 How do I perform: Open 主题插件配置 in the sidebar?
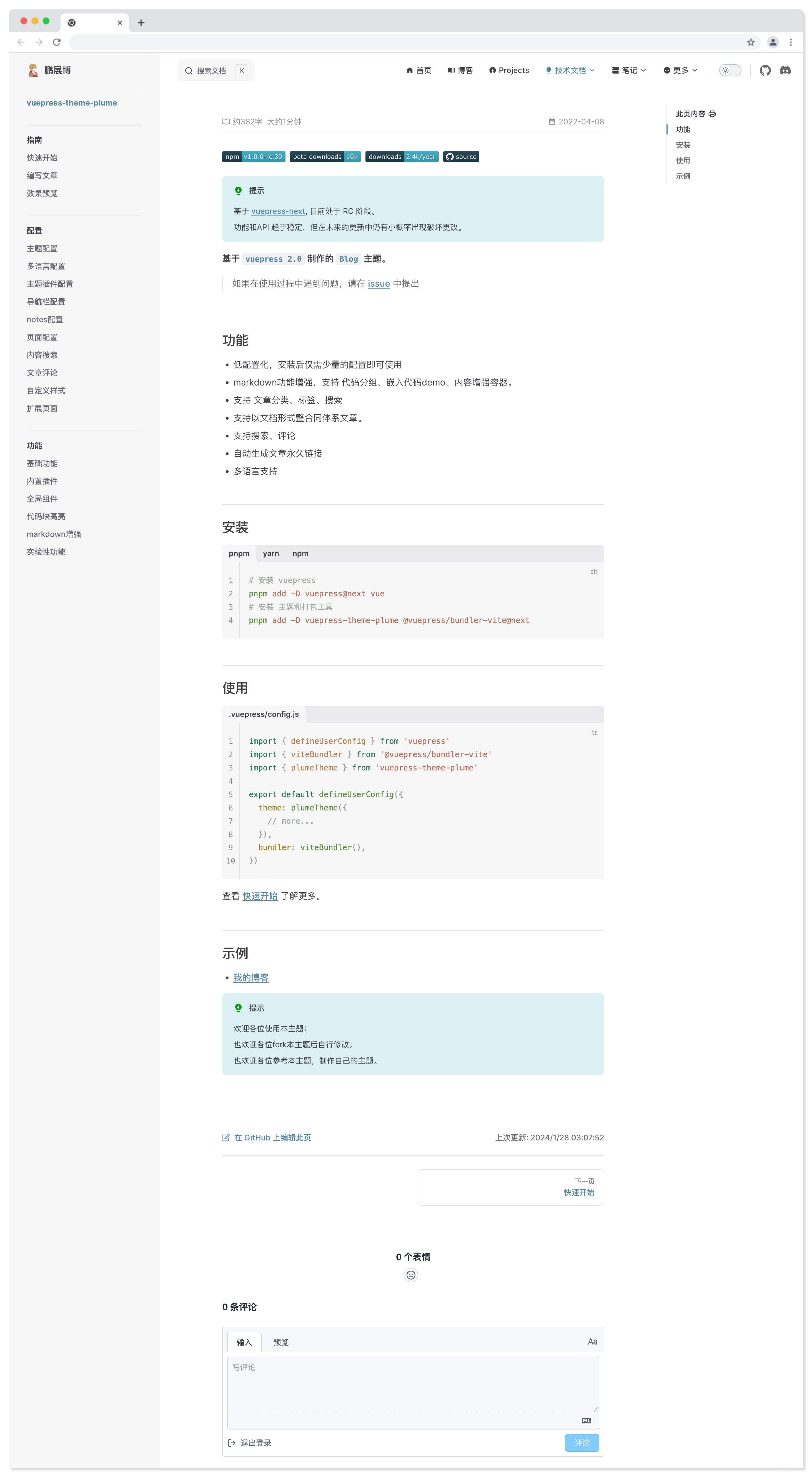50,284
